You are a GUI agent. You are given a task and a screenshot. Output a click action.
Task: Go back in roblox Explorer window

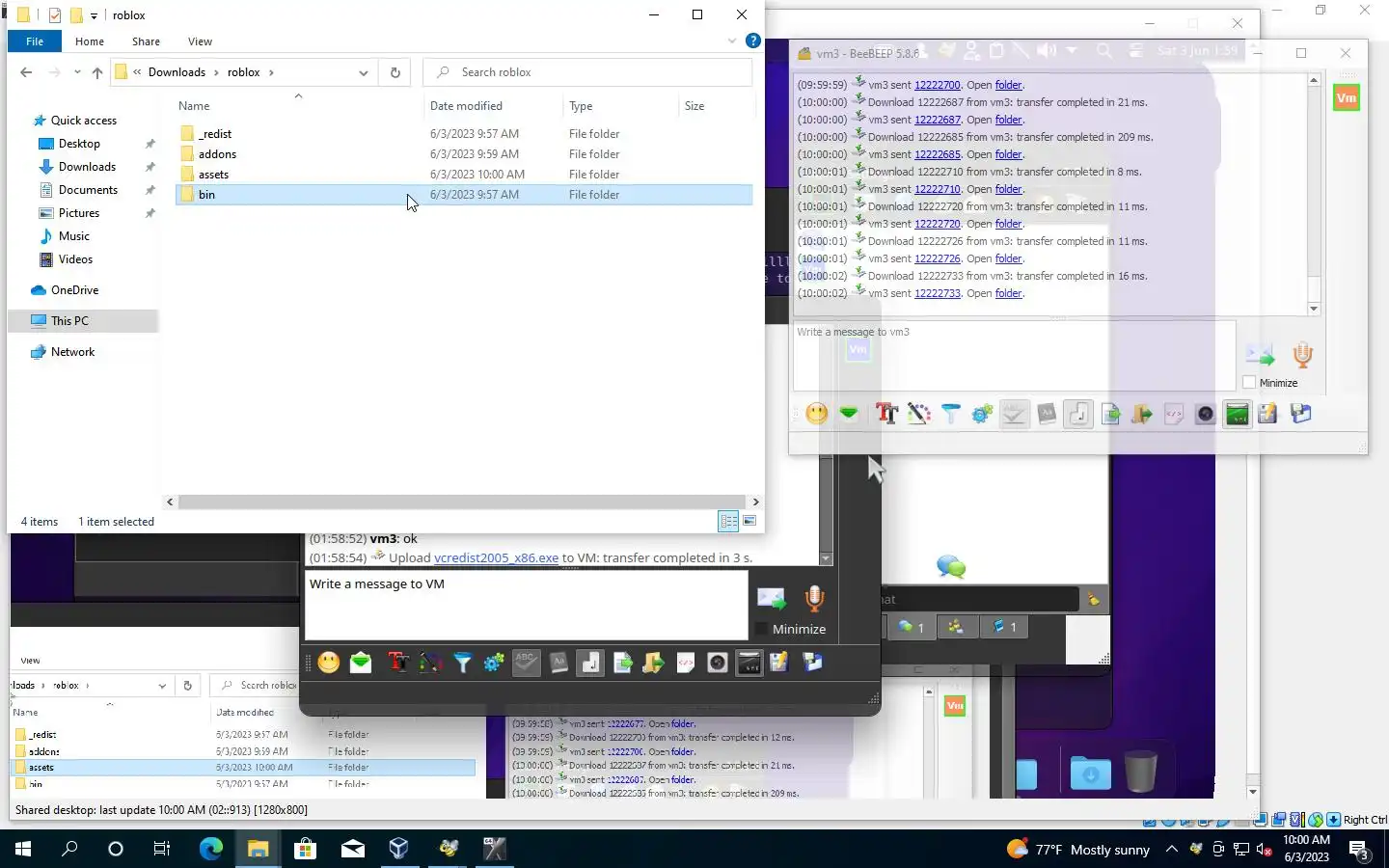tap(26, 72)
